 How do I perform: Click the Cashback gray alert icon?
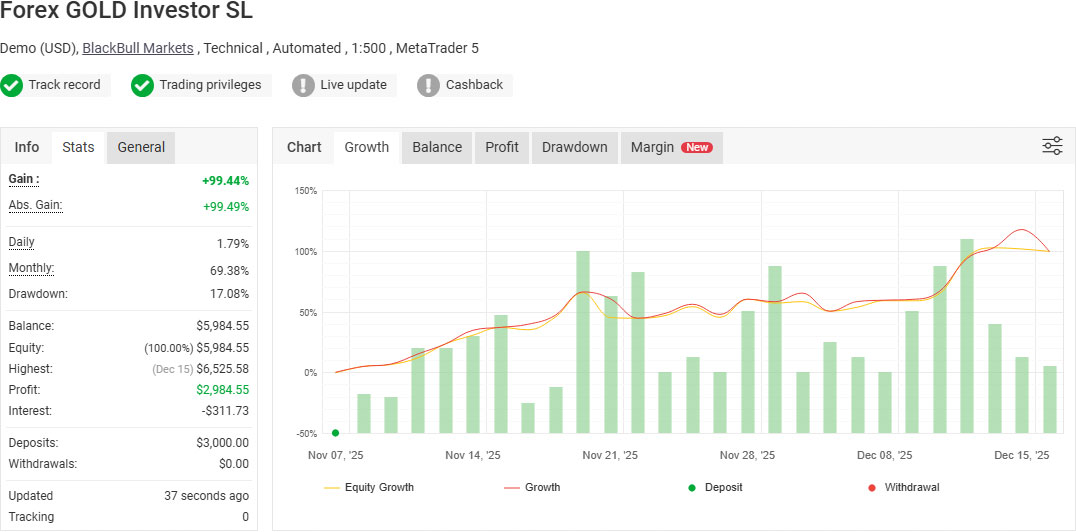point(428,85)
